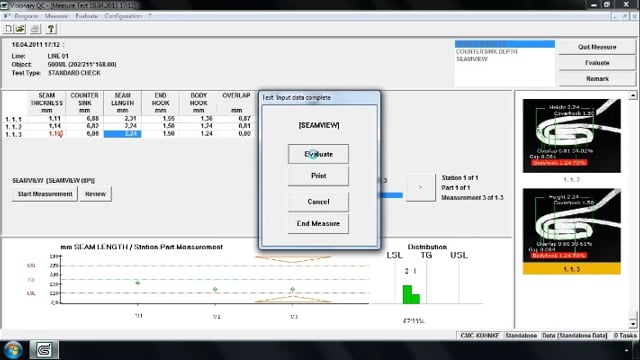Select body hook value 1,36 in row 1.1.1
This screenshot has height=360, width=640.
207,119
